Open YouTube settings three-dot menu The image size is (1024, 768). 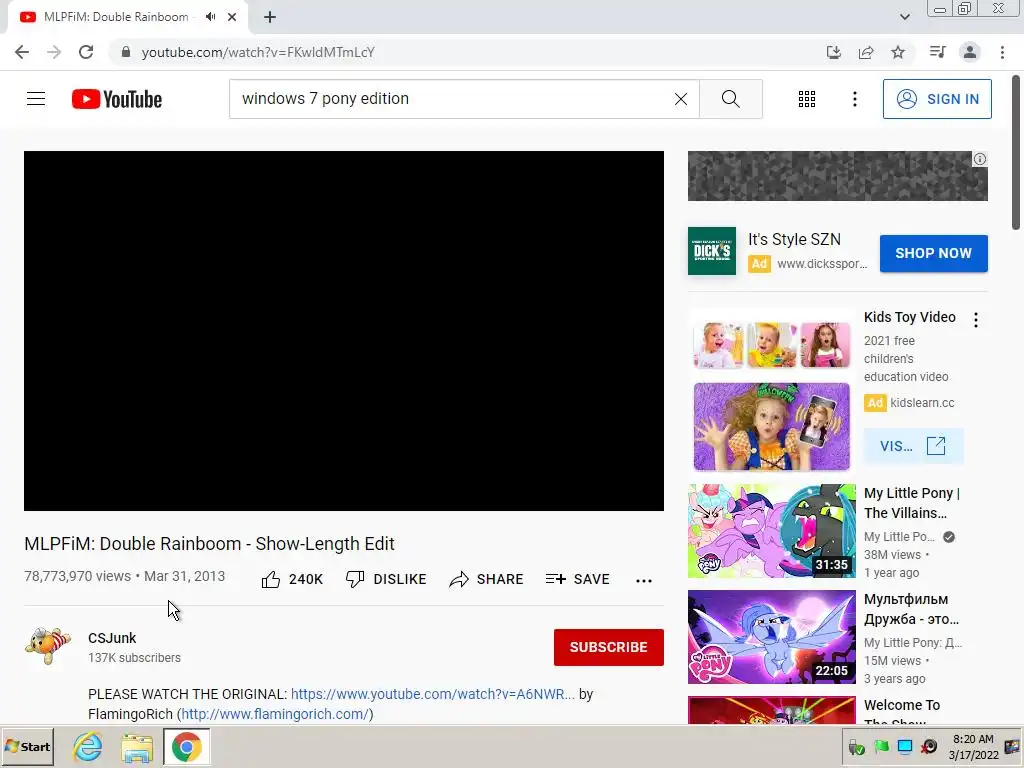(854, 99)
